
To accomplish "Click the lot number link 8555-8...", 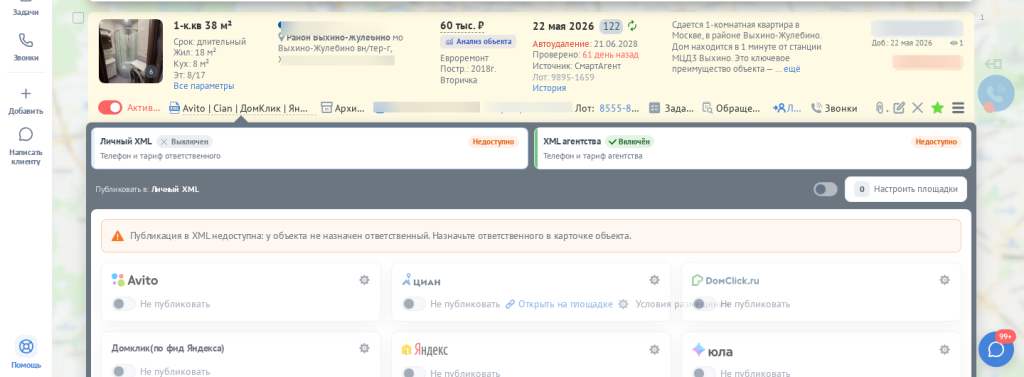I will (x=619, y=108).
